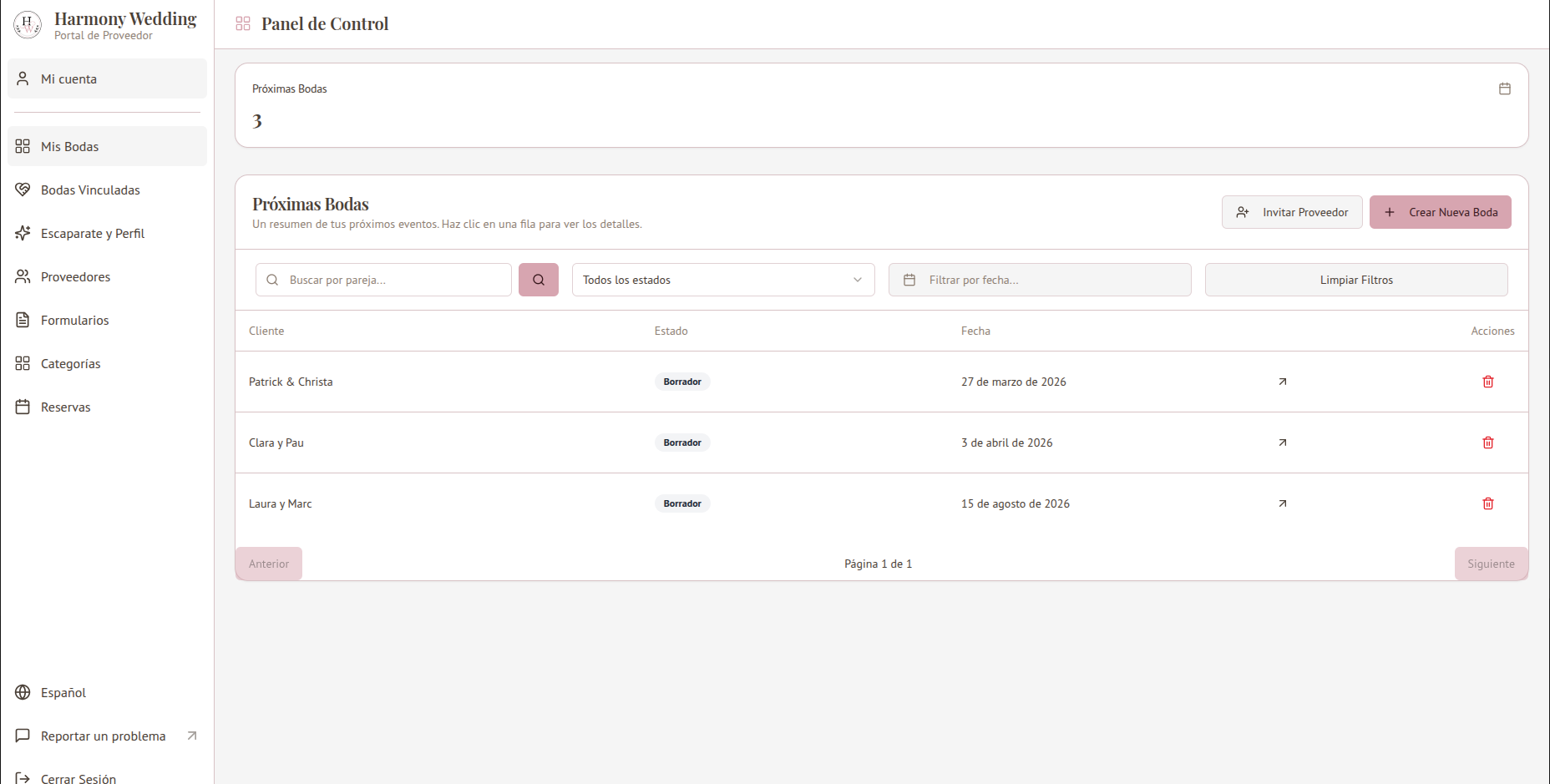Image resolution: width=1550 pixels, height=784 pixels.
Task: Open the Formularios document icon
Action: click(23, 320)
